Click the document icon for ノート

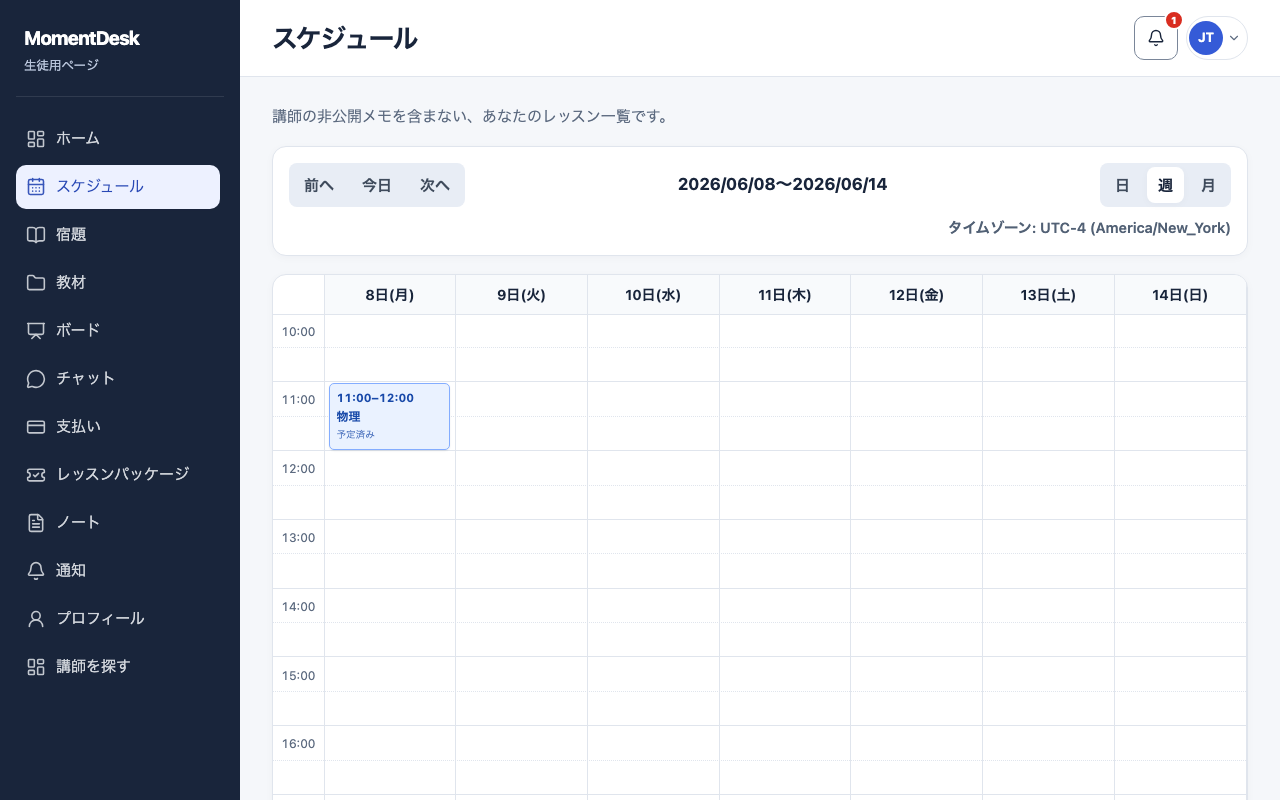click(x=36, y=523)
